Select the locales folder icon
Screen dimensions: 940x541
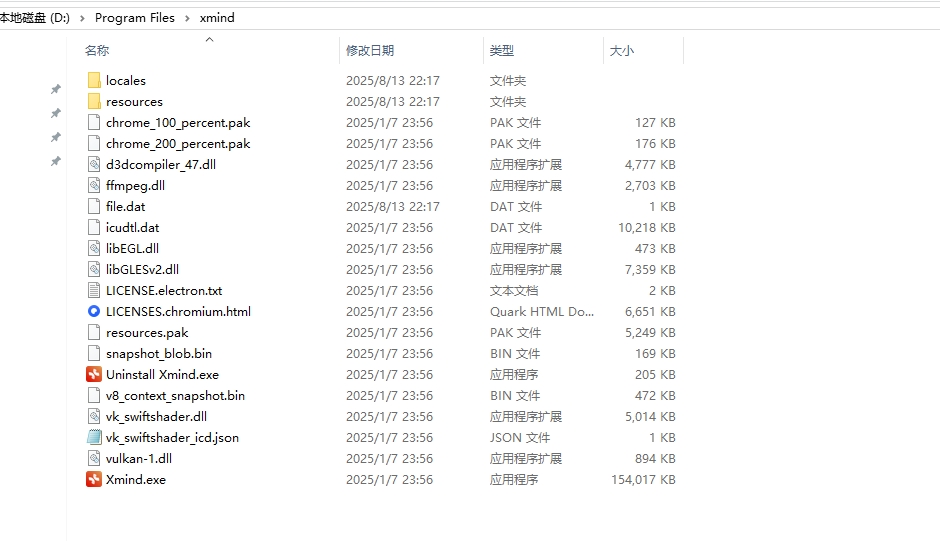coord(94,80)
